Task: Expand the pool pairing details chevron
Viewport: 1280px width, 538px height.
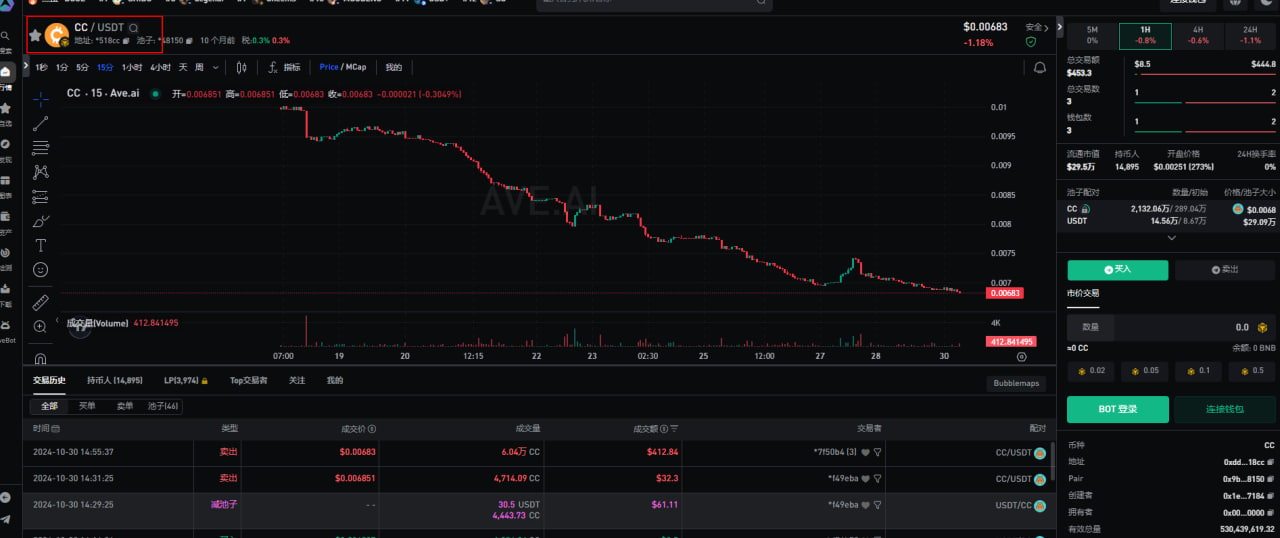Action: (1171, 239)
